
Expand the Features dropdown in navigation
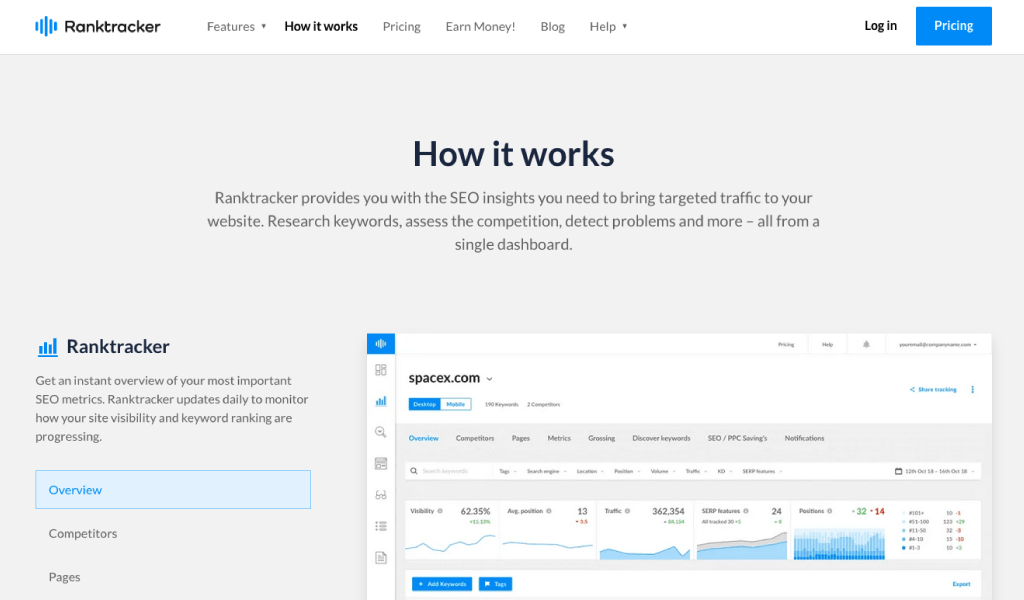[236, 26]
